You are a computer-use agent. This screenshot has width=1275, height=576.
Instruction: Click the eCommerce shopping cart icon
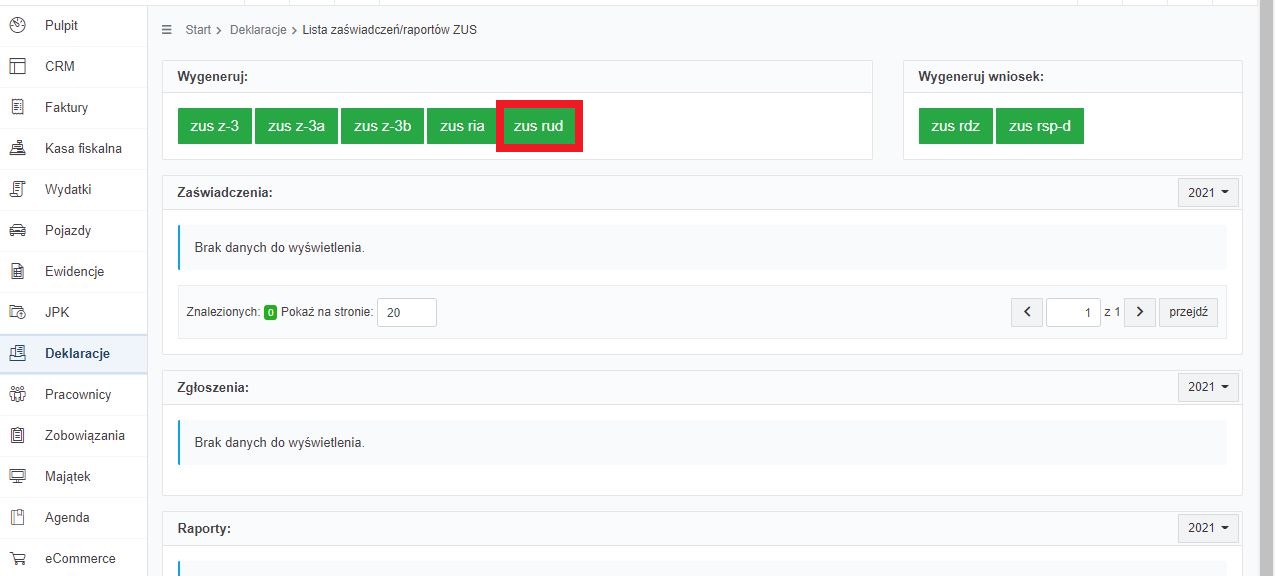click(x=17, y=558)
